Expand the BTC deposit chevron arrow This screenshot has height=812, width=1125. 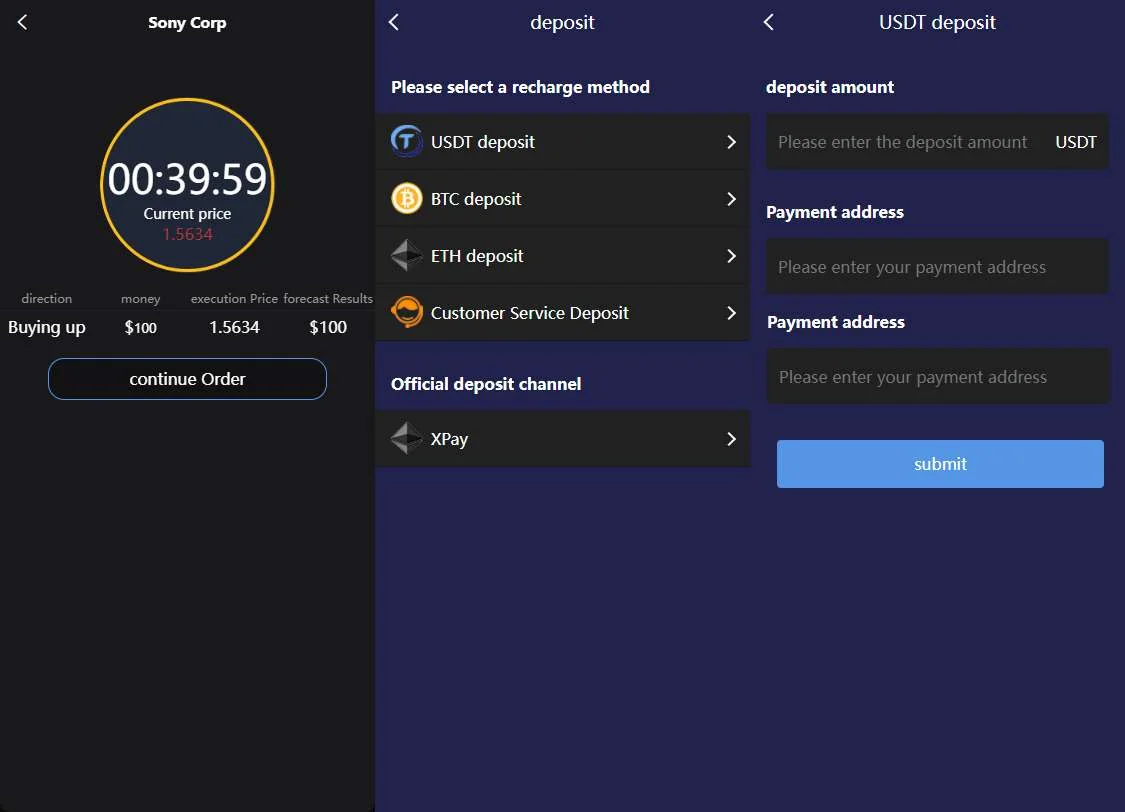731,199
